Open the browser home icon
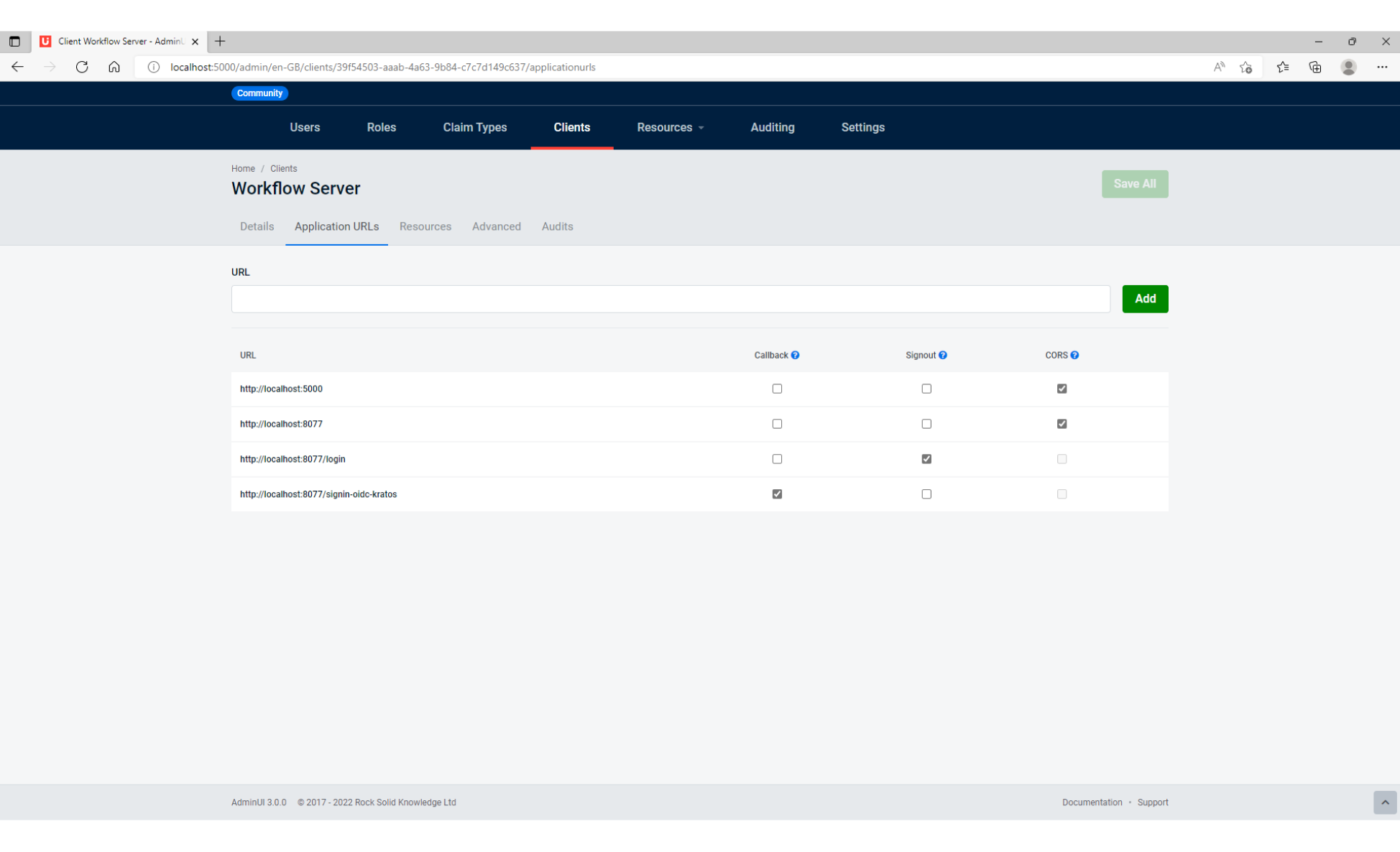Image resolution: width=1400 pixels, height=852 pixels. pyautogui.click(x=114, y=67)
